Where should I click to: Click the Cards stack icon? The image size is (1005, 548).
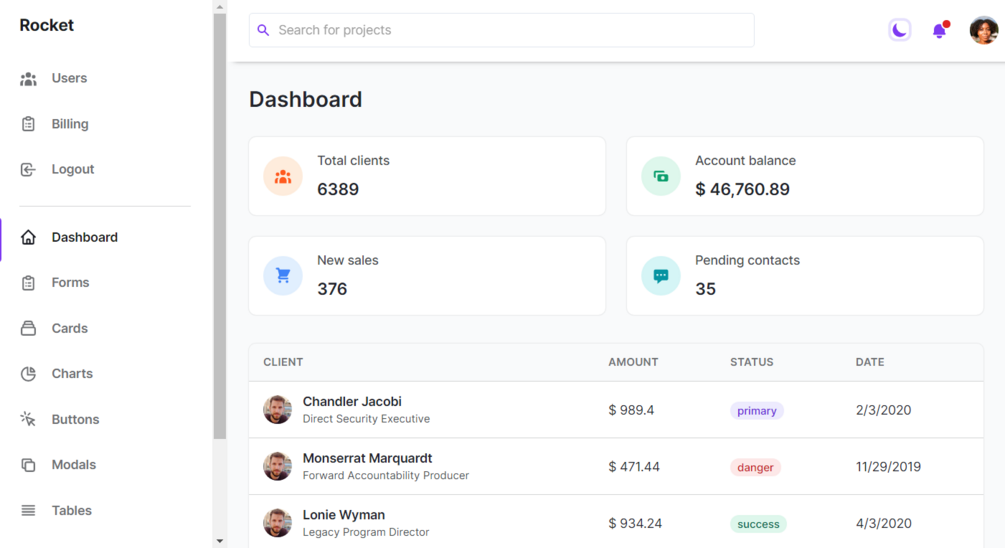(x=28, y=328)
